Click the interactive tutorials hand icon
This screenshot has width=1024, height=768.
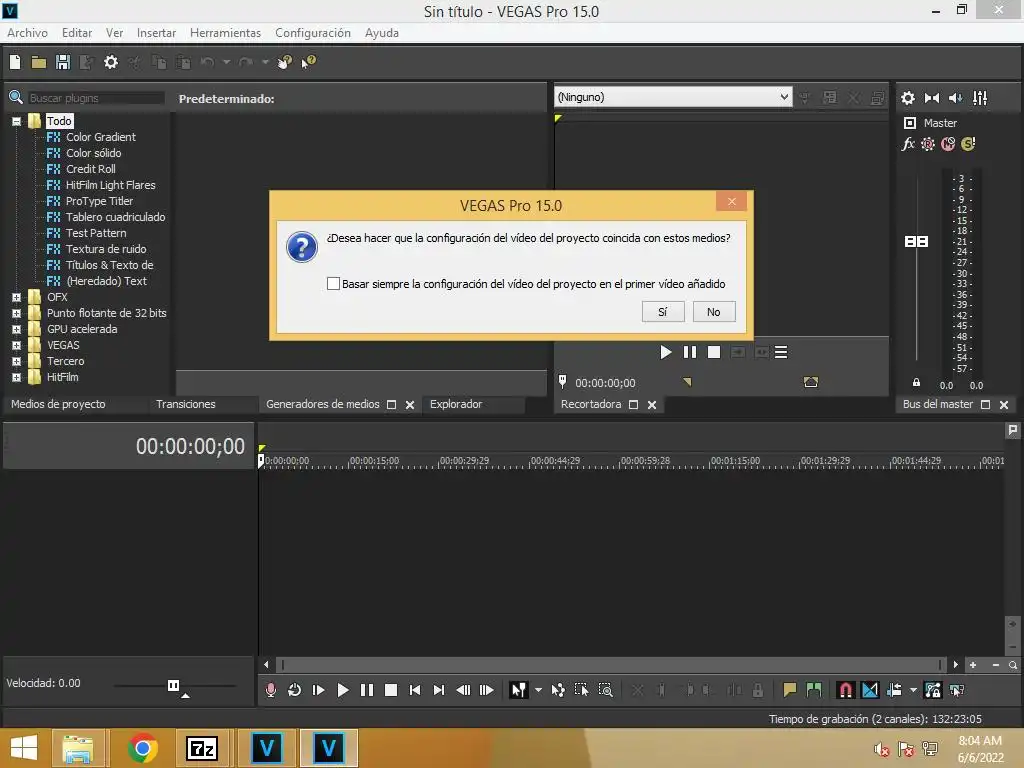285,62
